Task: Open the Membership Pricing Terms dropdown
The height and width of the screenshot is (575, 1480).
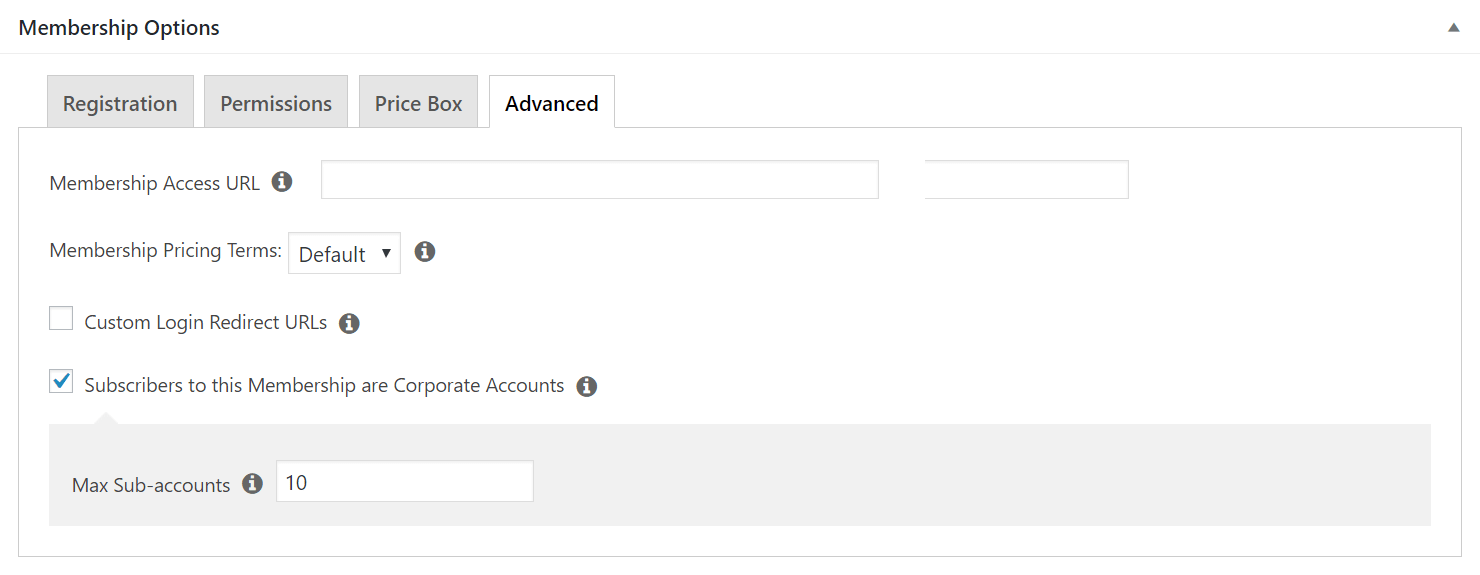Action: (x=344, y=254)
